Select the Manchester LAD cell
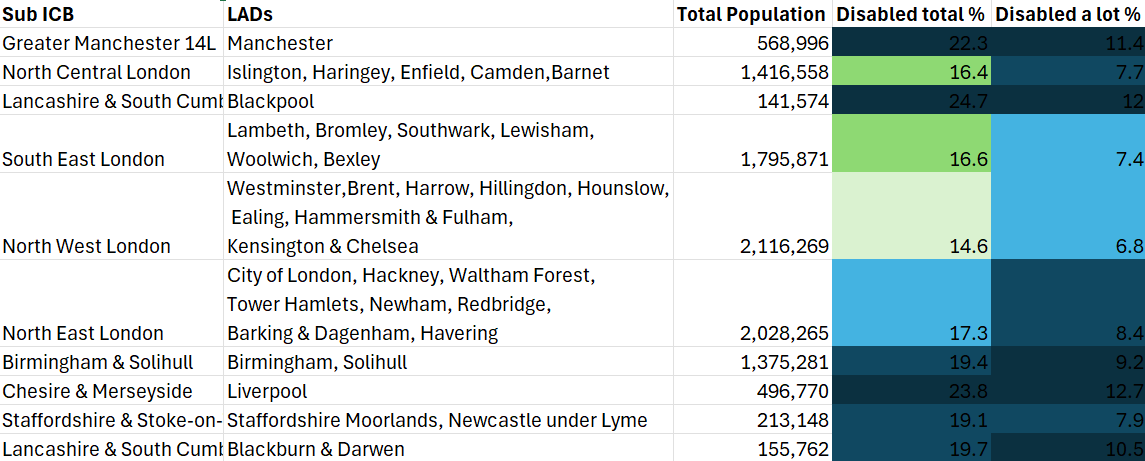 coord(448,43)
